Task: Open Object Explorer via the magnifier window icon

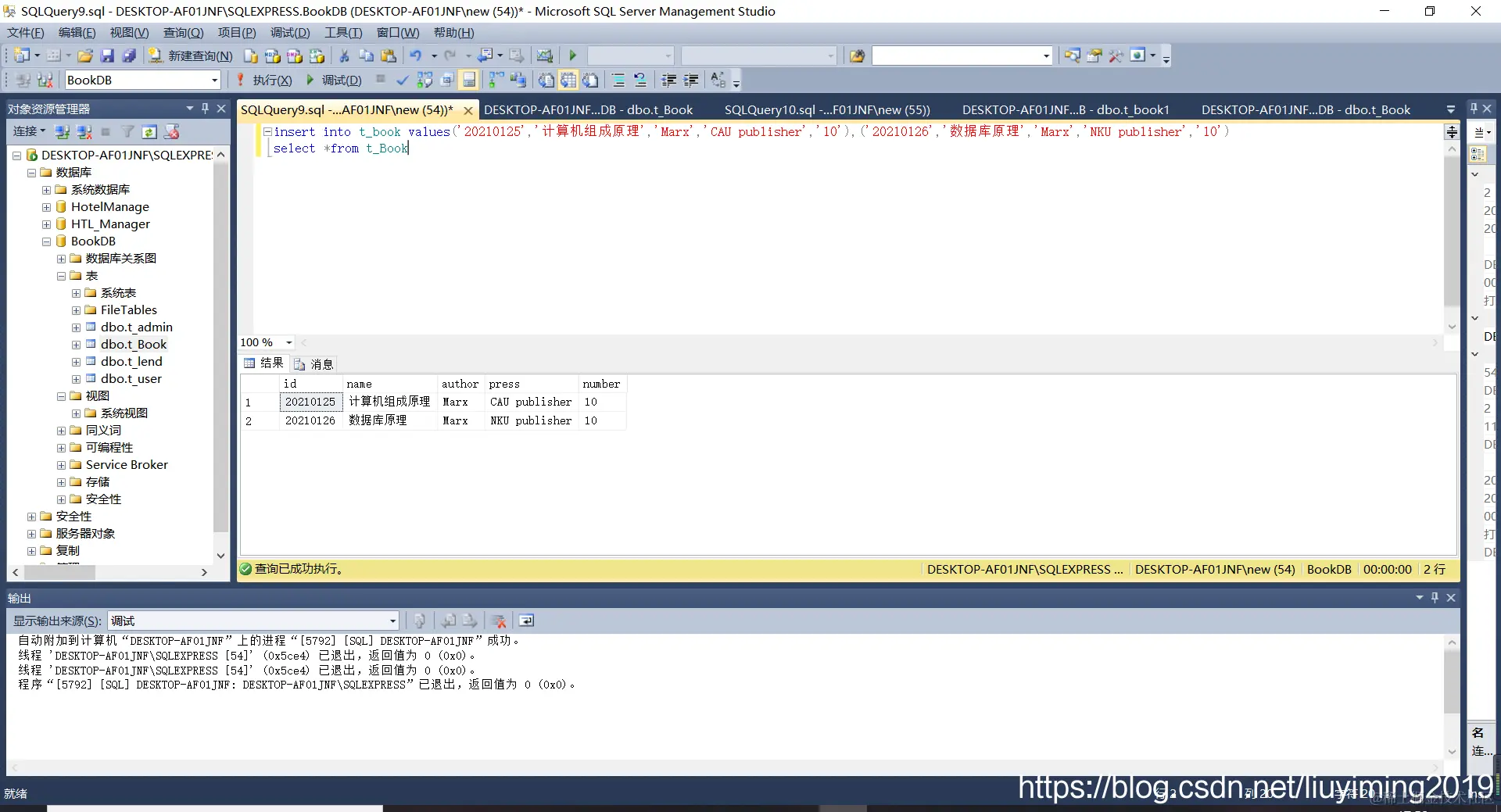Action: tap(1073, 55)
